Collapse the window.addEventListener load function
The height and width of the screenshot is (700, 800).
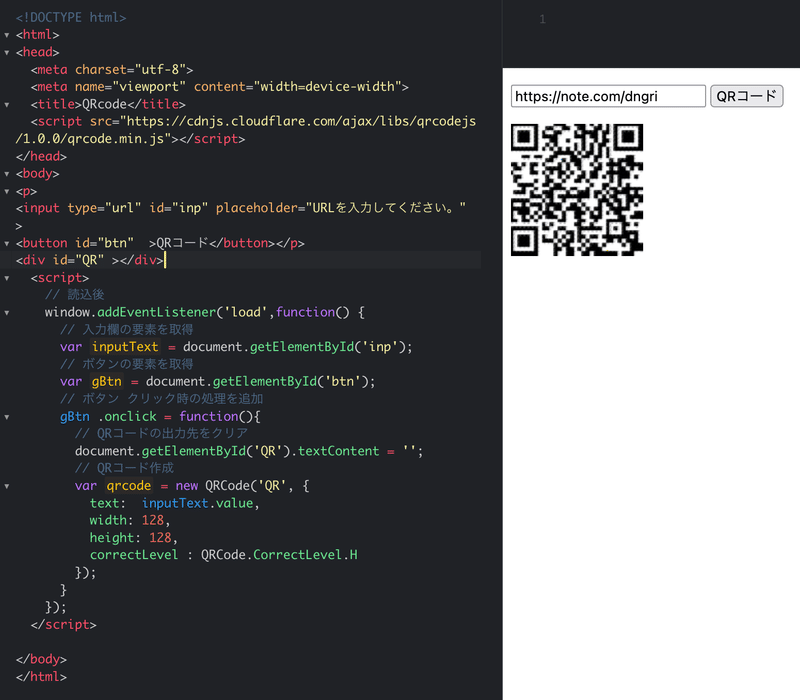click(x=7, y=312)
